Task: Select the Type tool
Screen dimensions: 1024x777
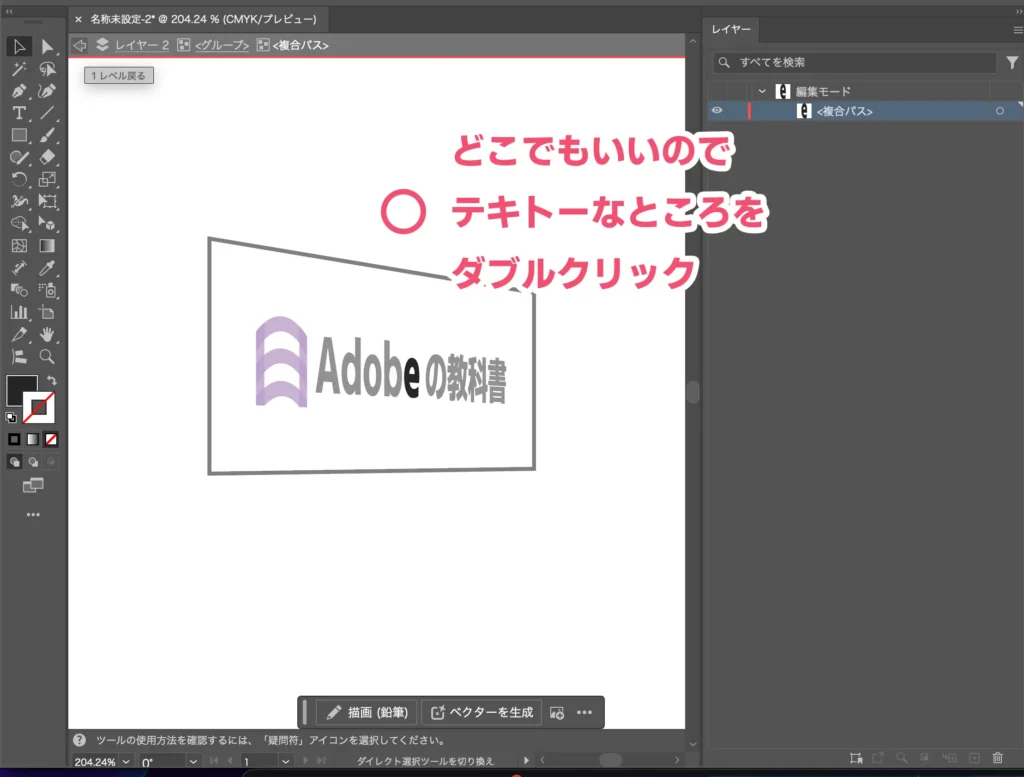Action: [x=19, y=113]
